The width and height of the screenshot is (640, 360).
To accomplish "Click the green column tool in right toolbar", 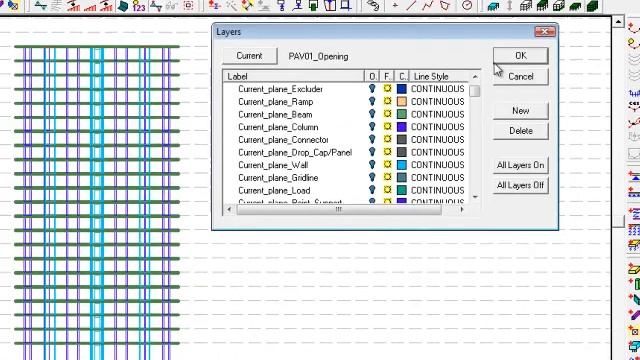I will coord(635,284).
